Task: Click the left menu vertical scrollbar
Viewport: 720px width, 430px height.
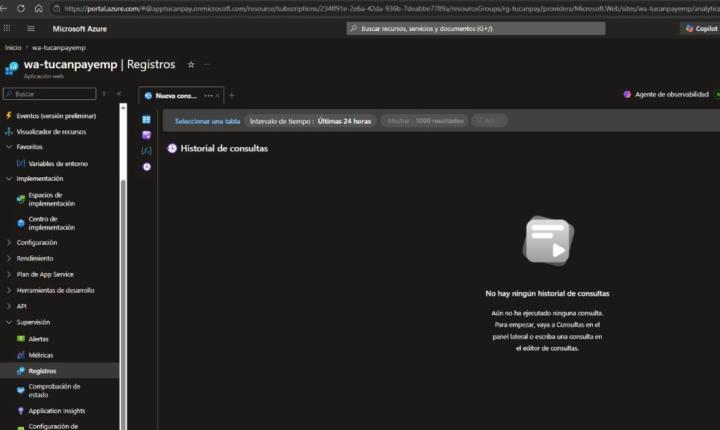Action: (123, 266)
